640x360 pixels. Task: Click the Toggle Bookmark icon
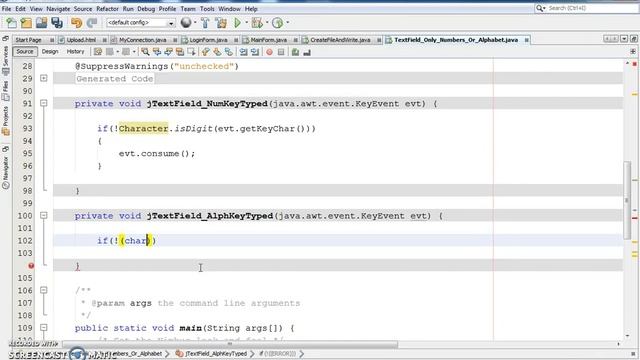pos(229,52)
